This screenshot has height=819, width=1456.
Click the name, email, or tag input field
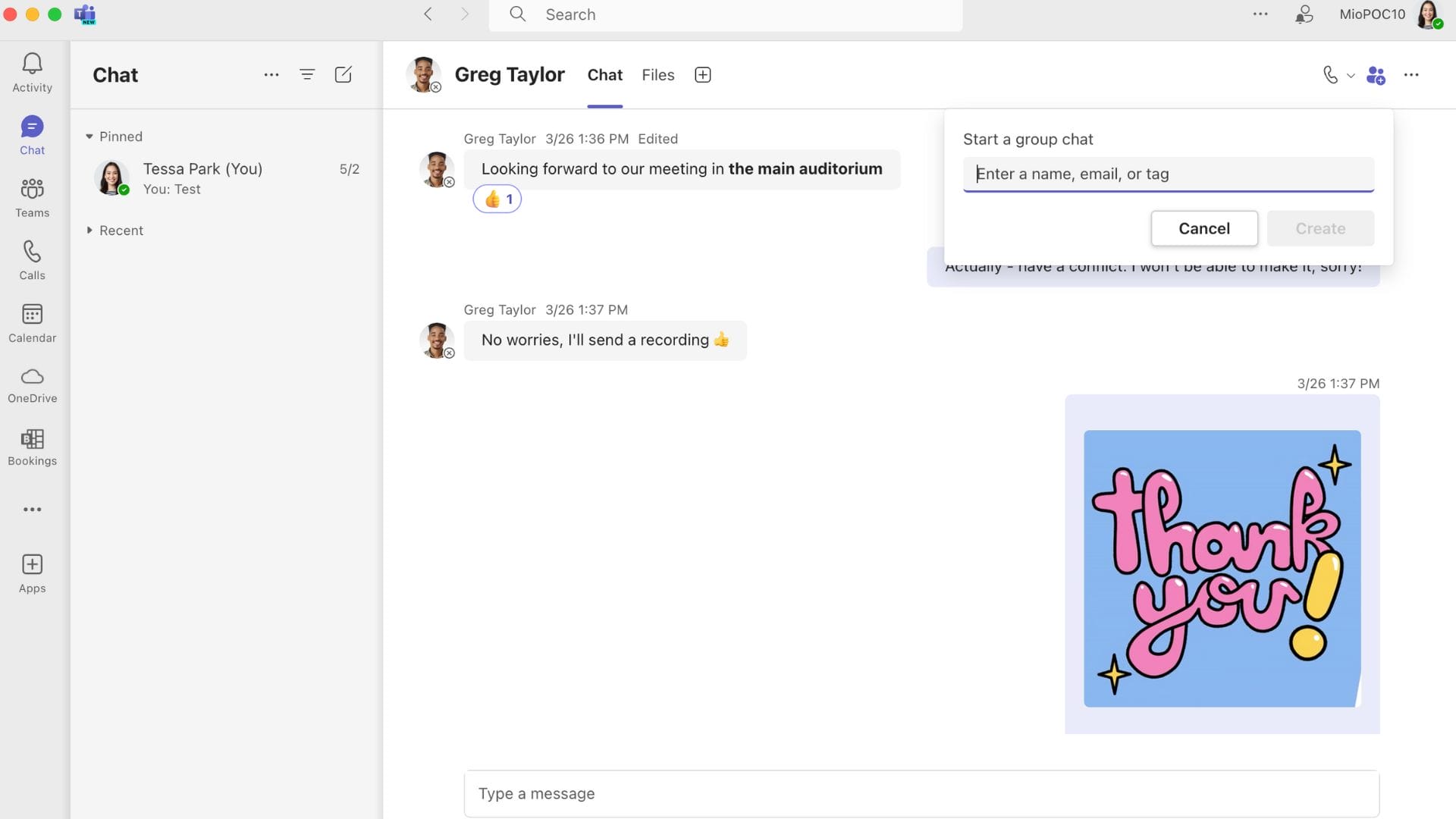click(x=1168, y=174)
